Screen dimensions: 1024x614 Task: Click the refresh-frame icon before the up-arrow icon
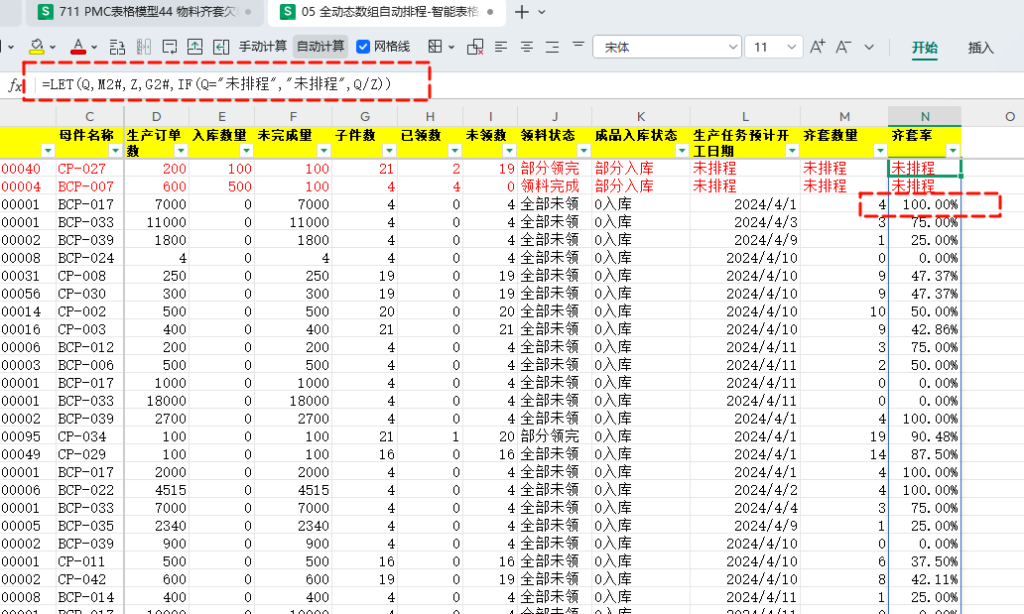tap(170, 46)
